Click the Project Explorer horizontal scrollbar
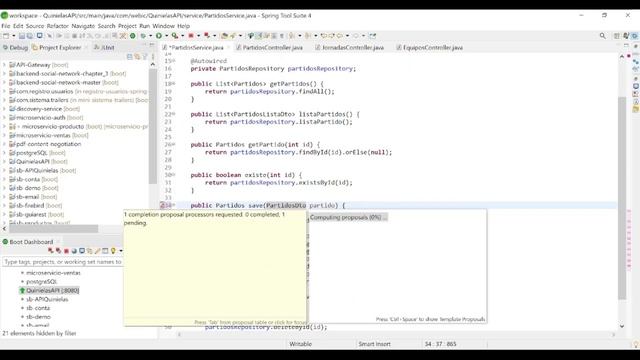Screen dimensions: 640x360 coord(53,229)
